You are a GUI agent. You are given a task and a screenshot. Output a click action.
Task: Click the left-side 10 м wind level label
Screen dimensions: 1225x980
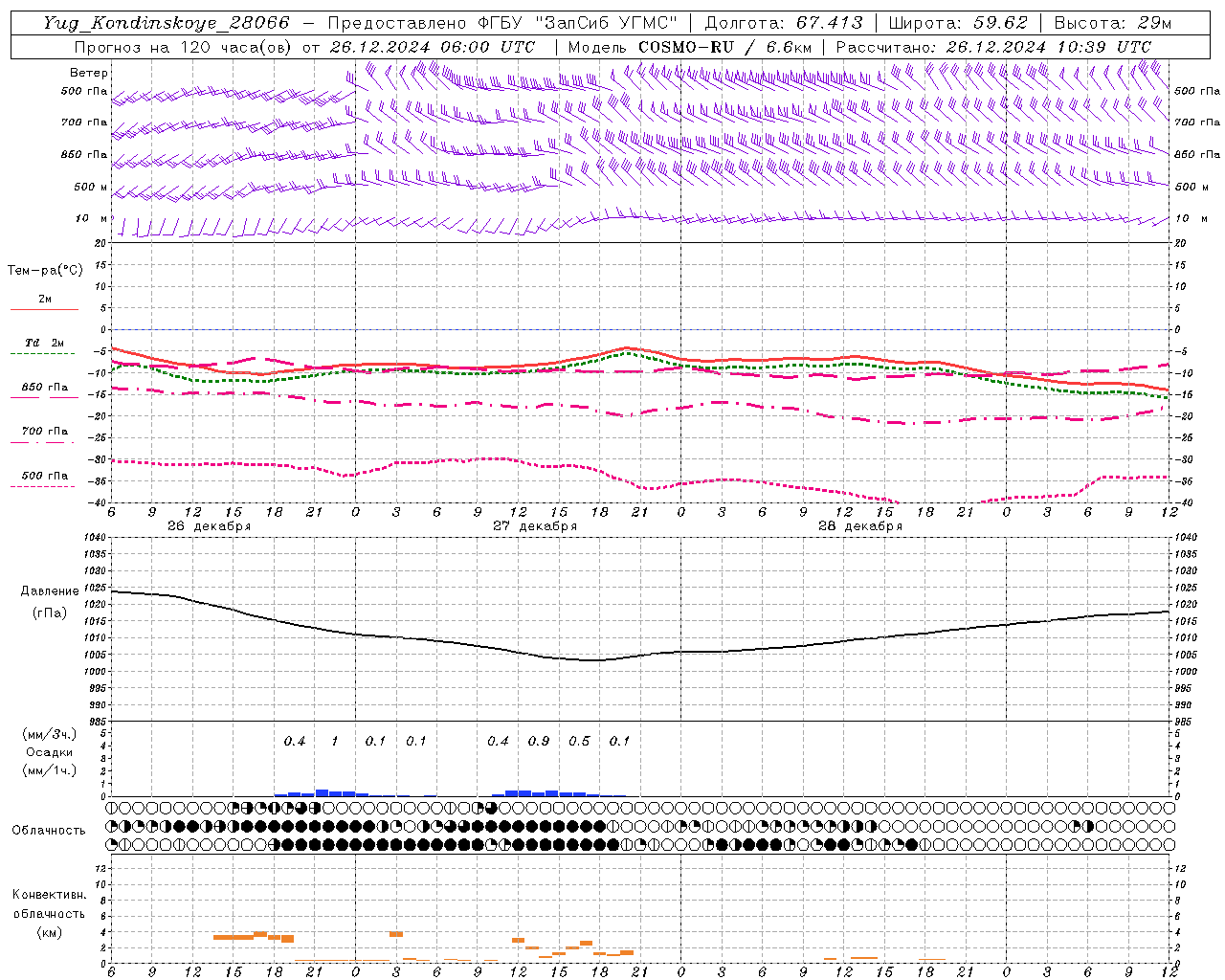(x=91, y=218)
